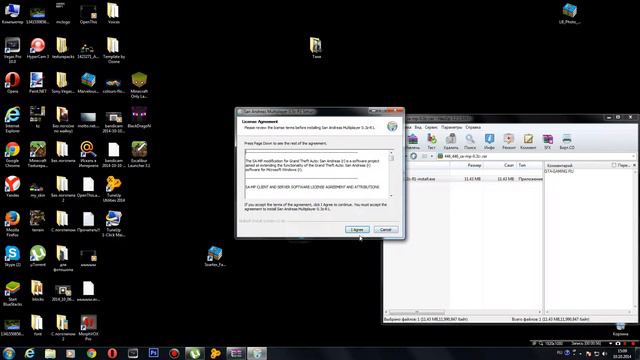The width and height of the screenshot is (640, 360).
Task: Select the texturepacks folder on desktop
Action: tap(63, 48)
